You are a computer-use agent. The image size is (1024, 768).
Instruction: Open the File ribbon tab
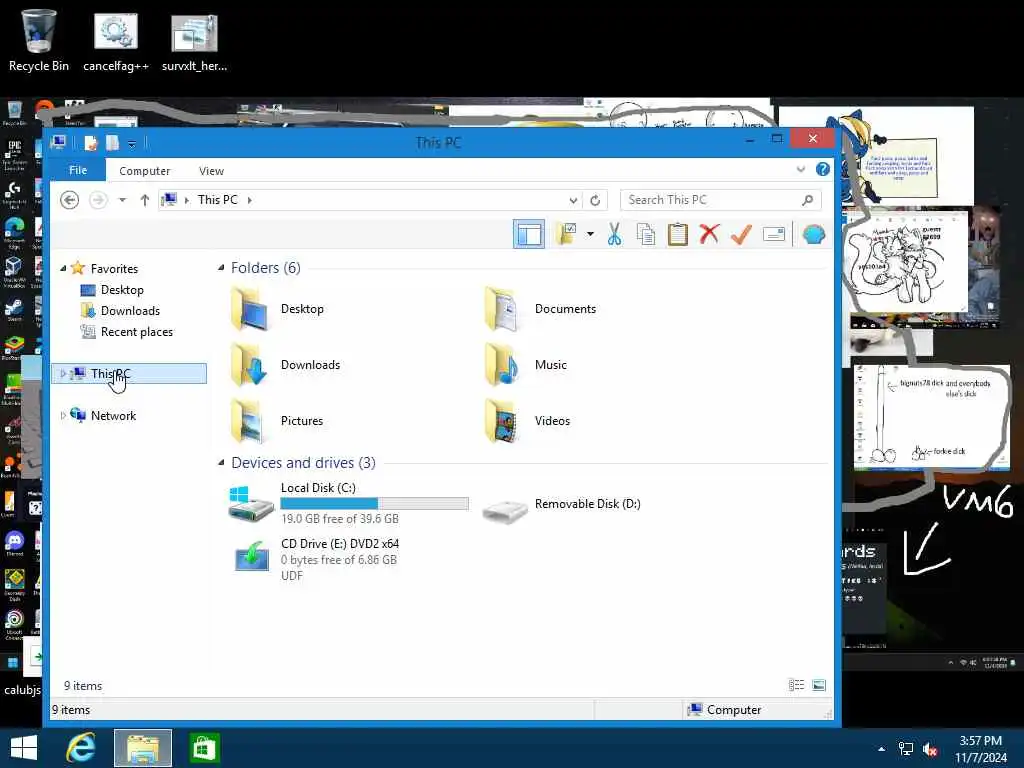pyautogui.click(x=78, y=170)
